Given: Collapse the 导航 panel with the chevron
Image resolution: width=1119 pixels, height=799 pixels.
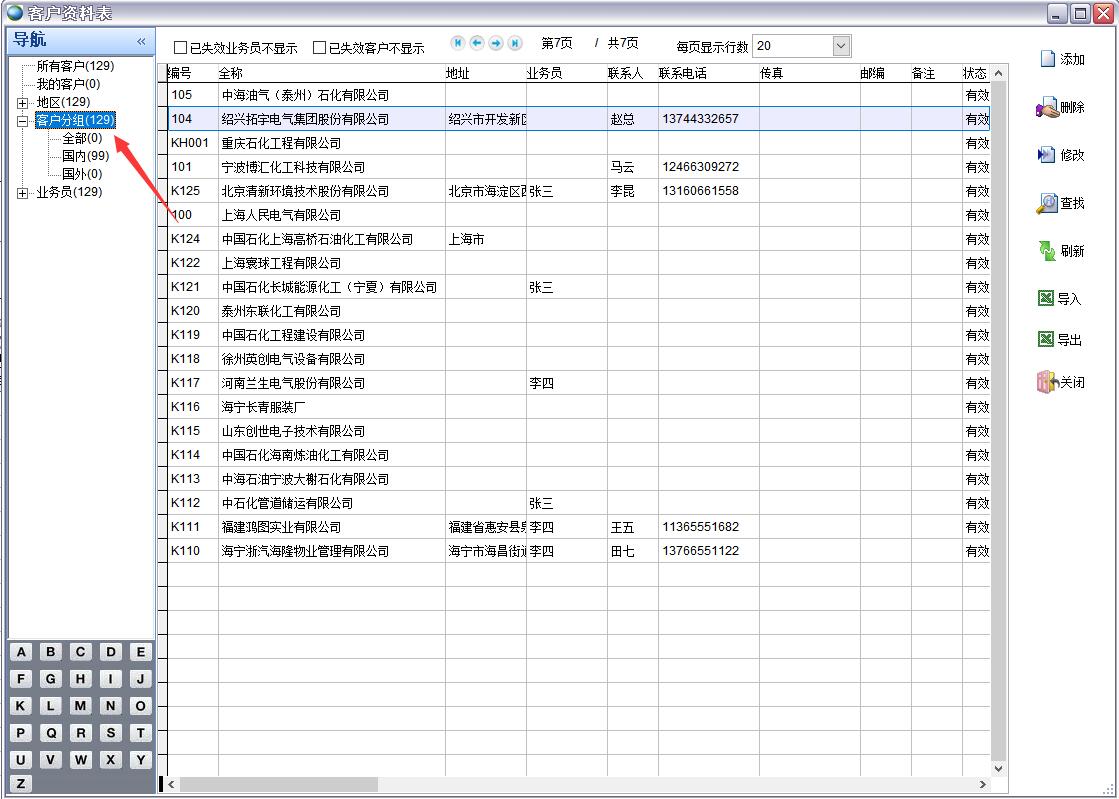Looking at the screenshot, I should [141, 41].
